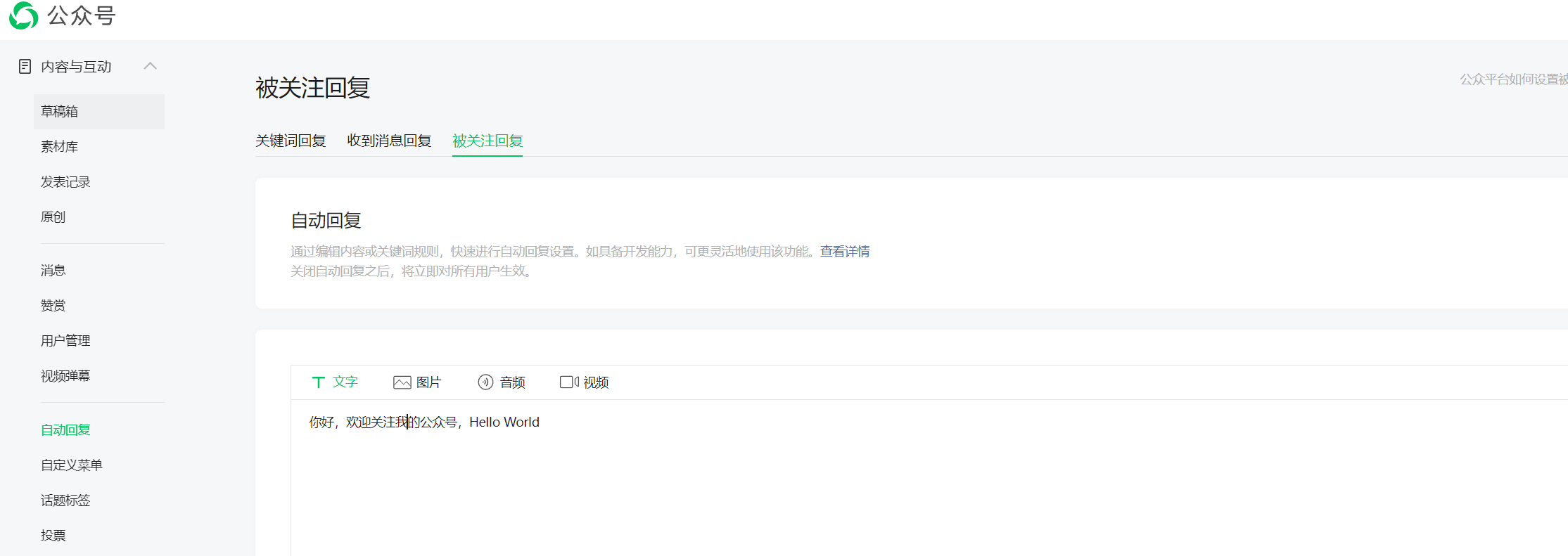Image resolution: width=1568 pixels, height=556 pixels.
Task: Open 赞赏 in the sidebar
Action: click(x=53, y=306)
